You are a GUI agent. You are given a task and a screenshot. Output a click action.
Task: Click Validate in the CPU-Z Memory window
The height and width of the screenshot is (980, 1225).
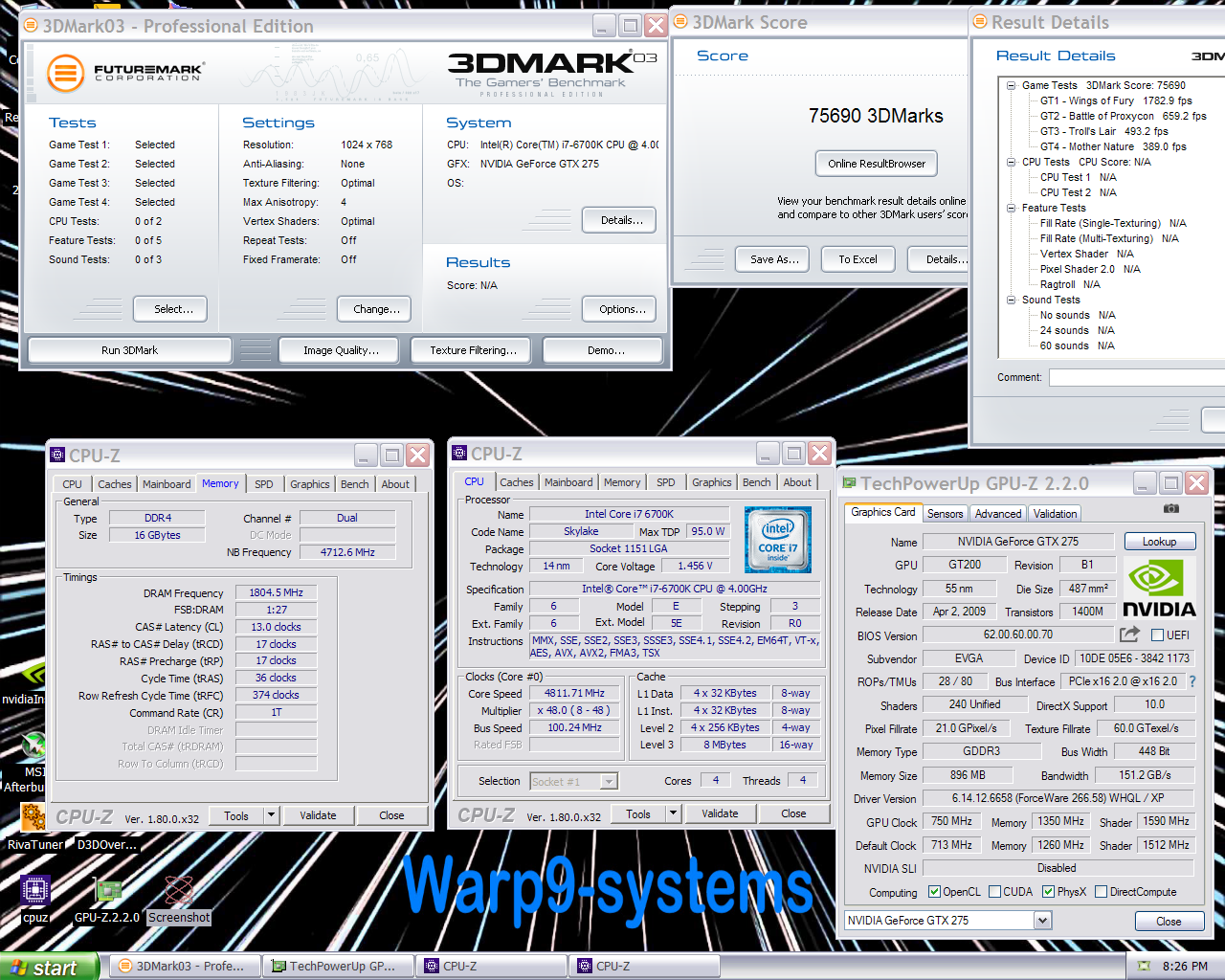click(318, 815)
